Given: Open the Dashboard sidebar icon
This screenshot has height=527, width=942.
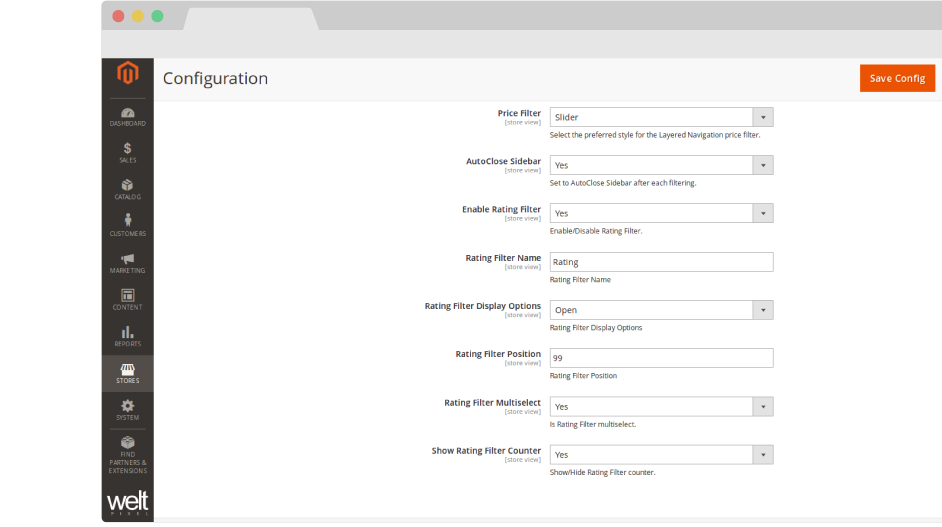Looking at the screenshot, I should (127, 116).
